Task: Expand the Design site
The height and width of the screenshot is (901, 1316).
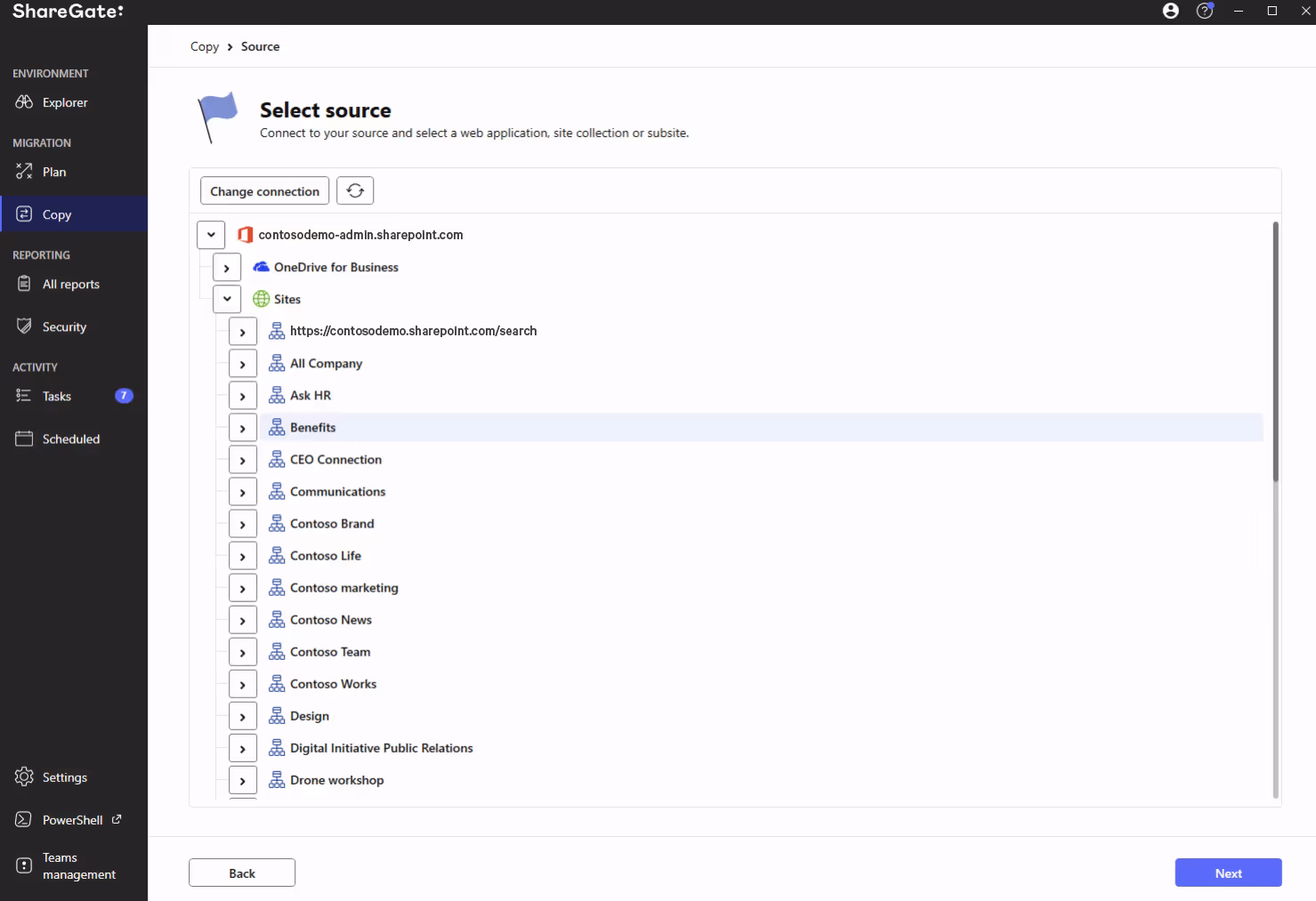Action: [243, 716]
